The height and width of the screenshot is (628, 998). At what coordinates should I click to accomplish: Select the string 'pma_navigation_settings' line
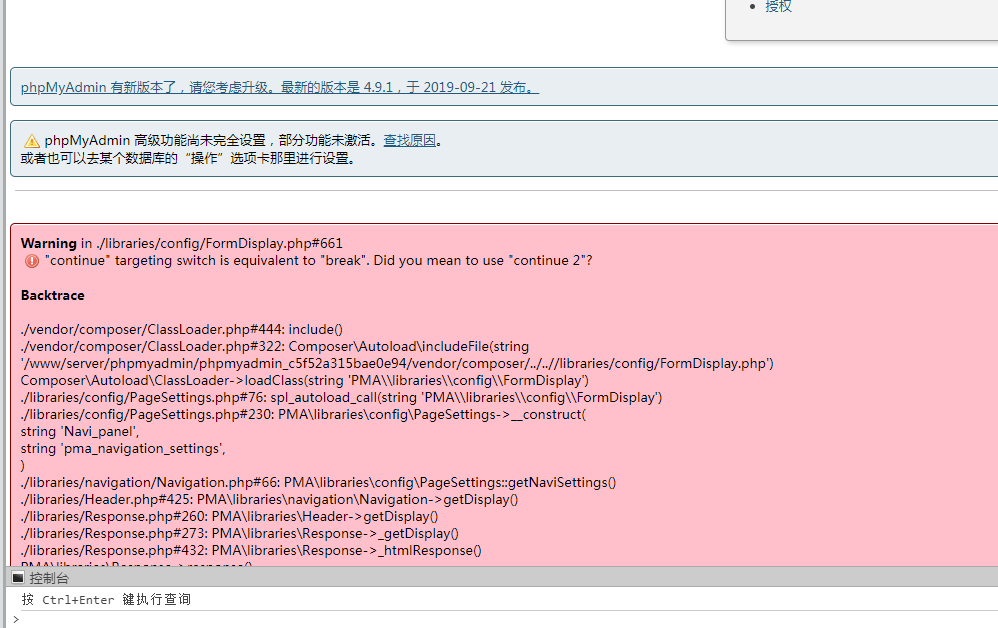(x=123, y=449)
